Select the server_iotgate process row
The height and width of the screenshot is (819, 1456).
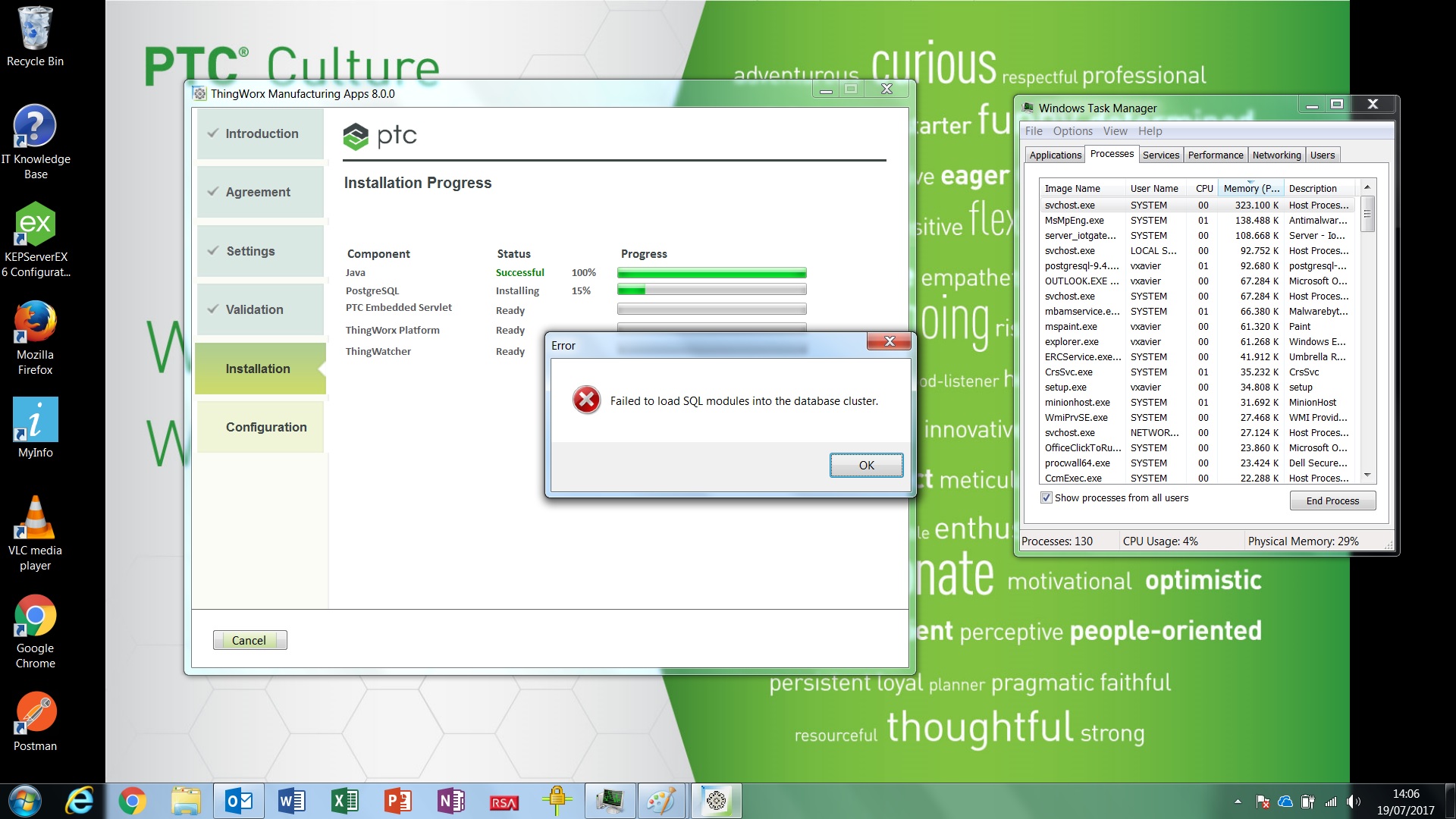(1197, 235)
